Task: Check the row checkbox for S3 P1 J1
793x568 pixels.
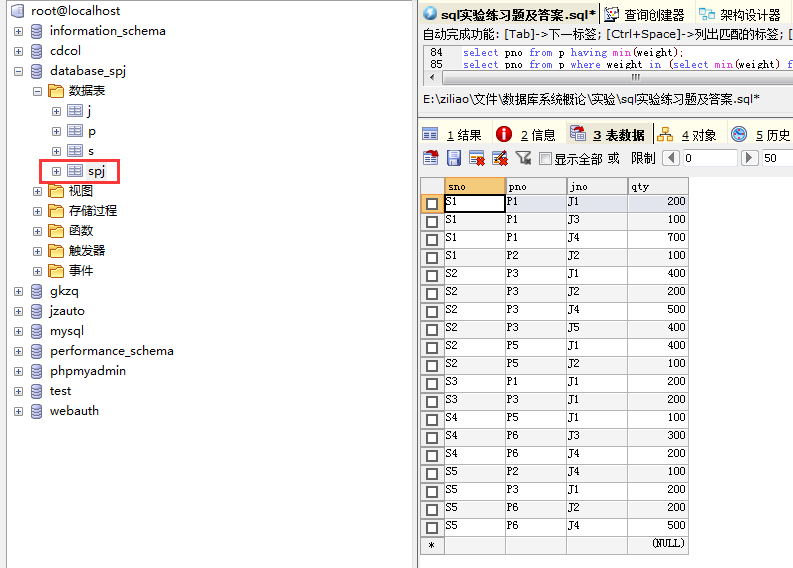Action: coord(432,384)
